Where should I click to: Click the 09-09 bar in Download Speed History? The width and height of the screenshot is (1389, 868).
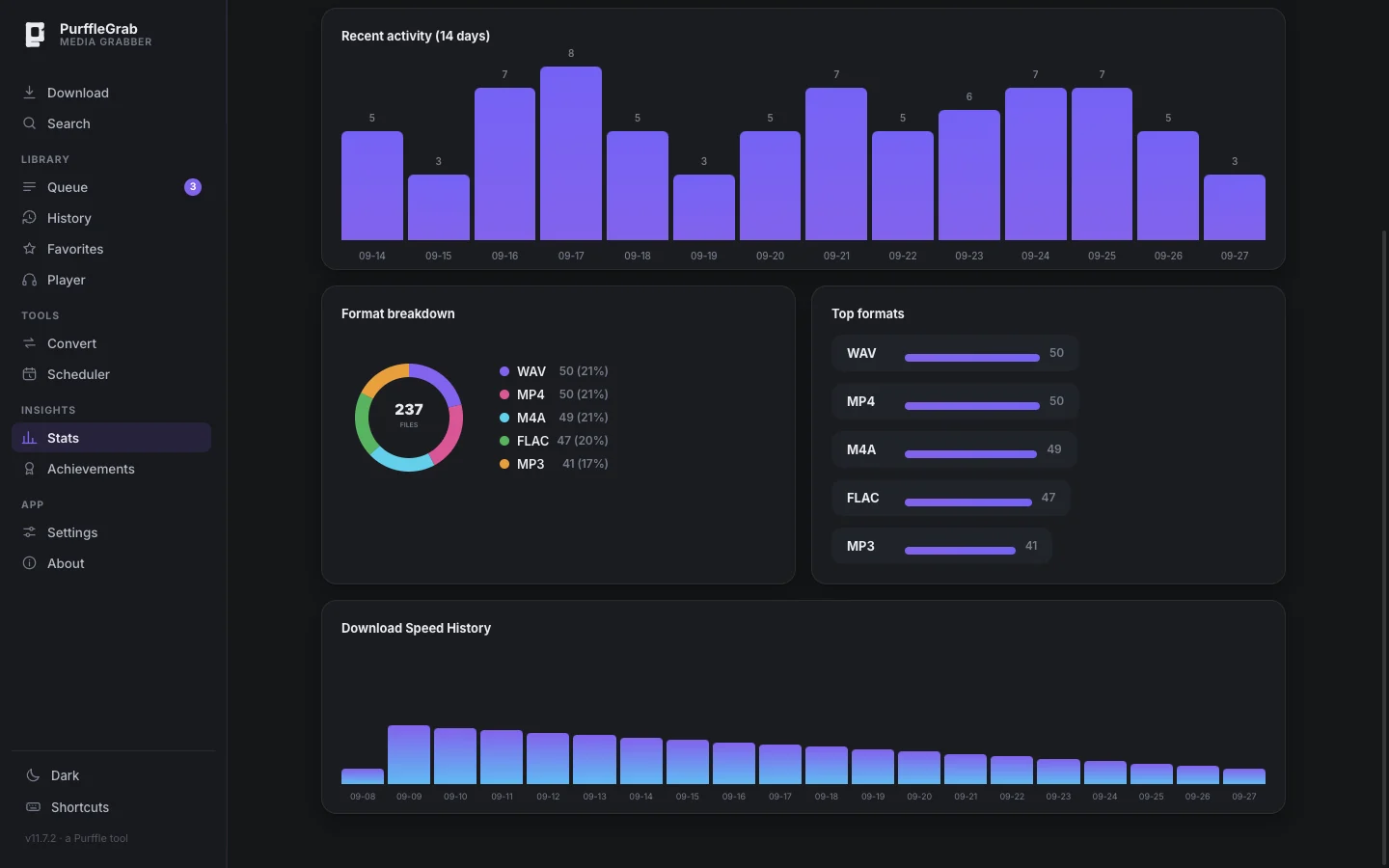click(409, 754)
